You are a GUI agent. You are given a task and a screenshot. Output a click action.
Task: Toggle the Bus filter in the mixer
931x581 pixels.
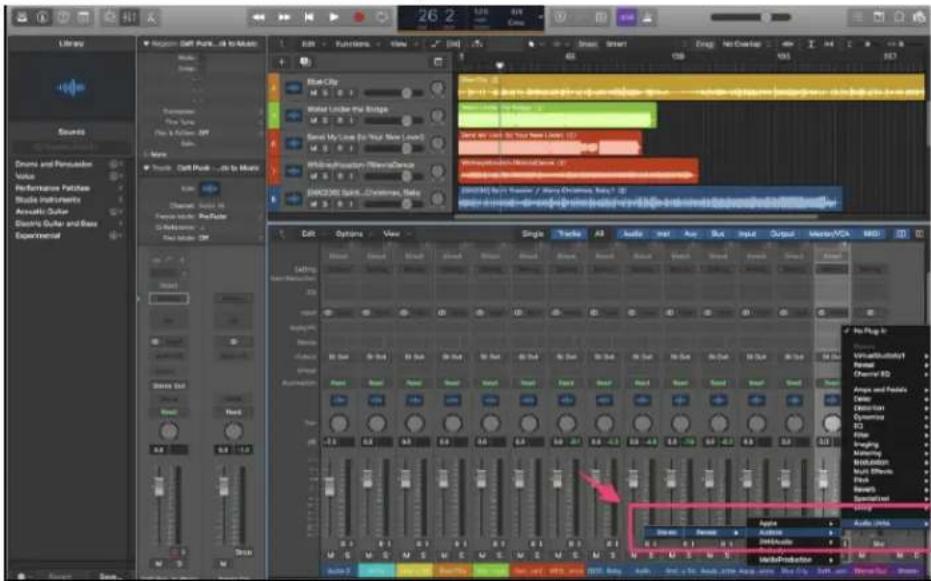(x=717, y=234)
